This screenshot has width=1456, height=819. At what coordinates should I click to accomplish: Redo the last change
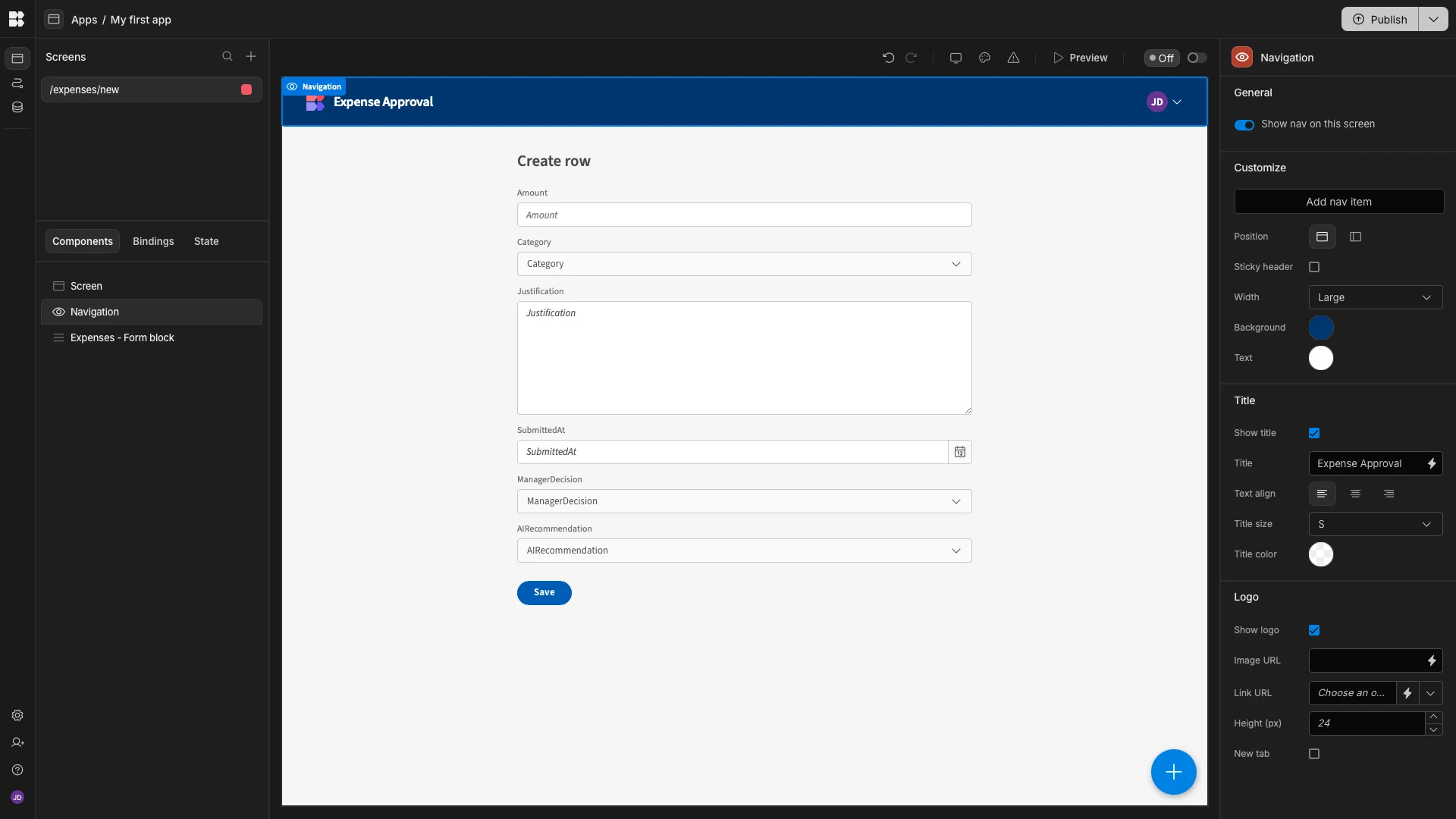912,57
